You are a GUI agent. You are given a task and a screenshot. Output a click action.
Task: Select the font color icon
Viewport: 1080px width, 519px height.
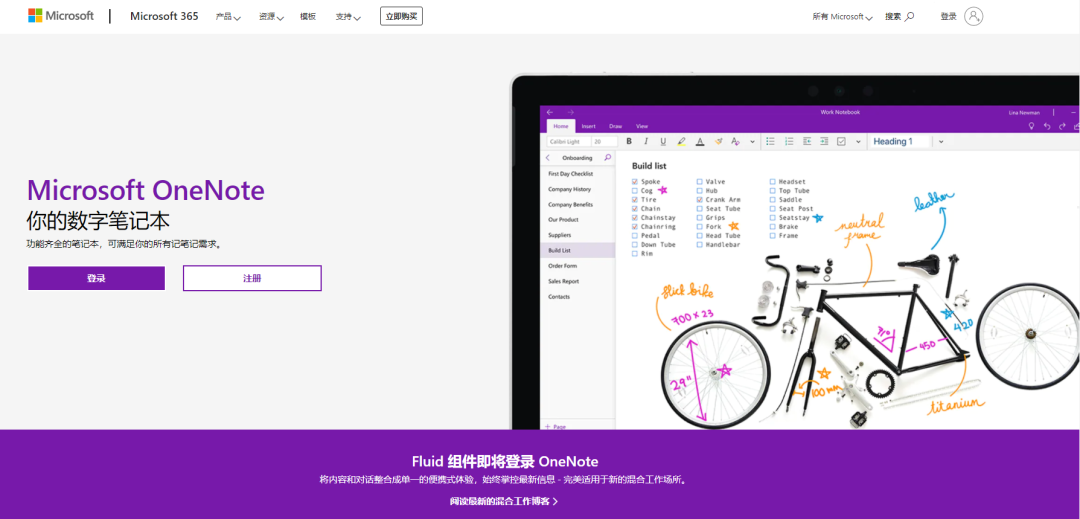[x=700, y=141]
